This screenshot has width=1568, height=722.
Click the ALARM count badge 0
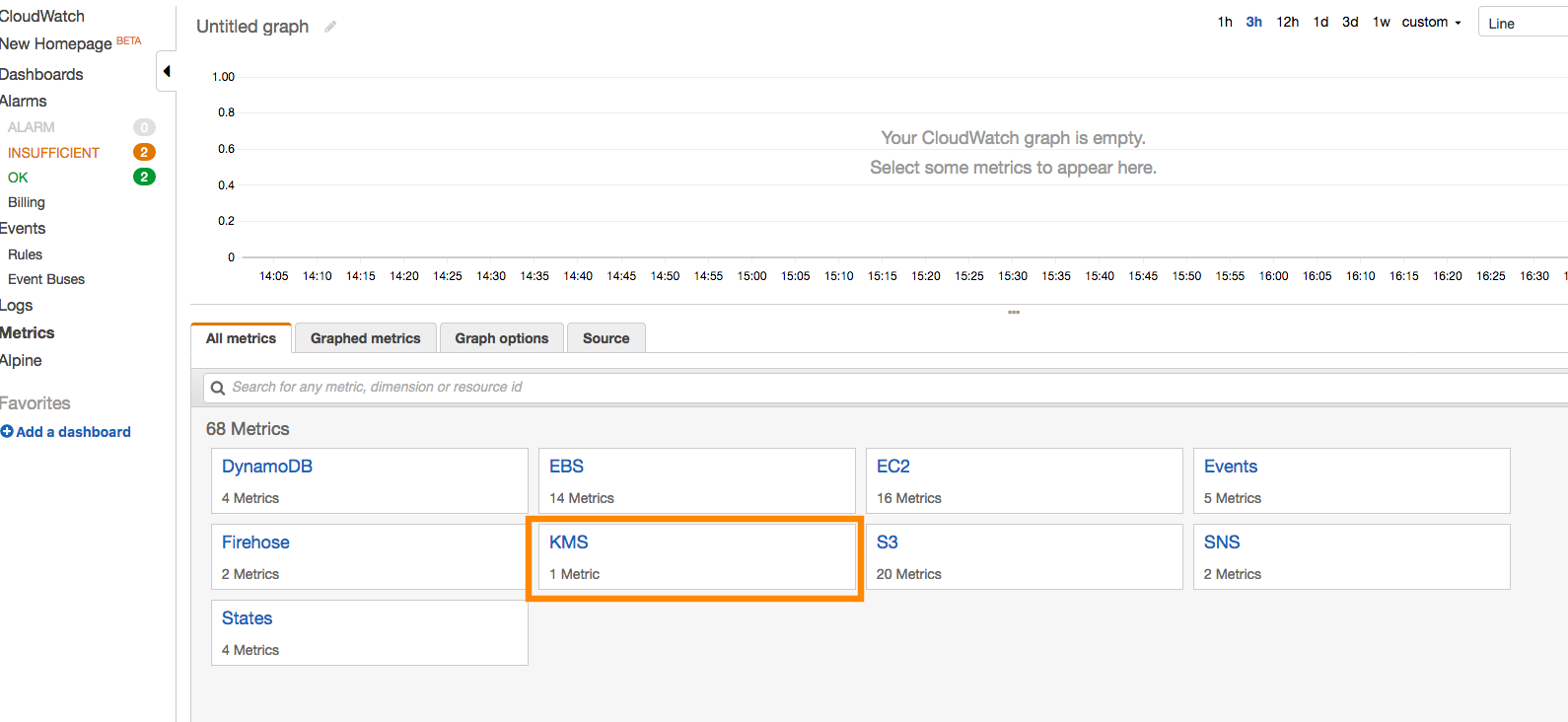144,127
